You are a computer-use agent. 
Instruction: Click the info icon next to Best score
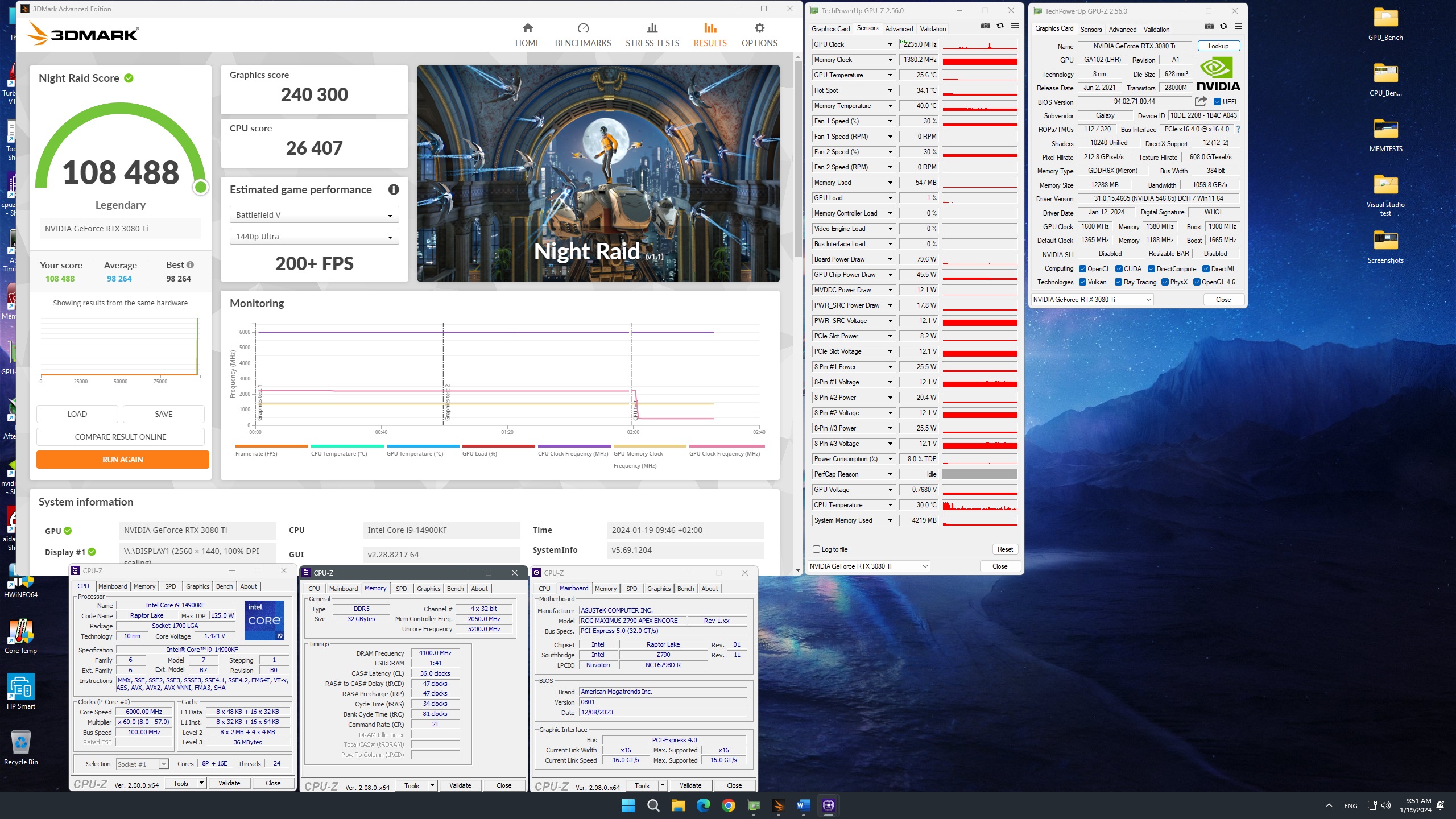(190, 265)
